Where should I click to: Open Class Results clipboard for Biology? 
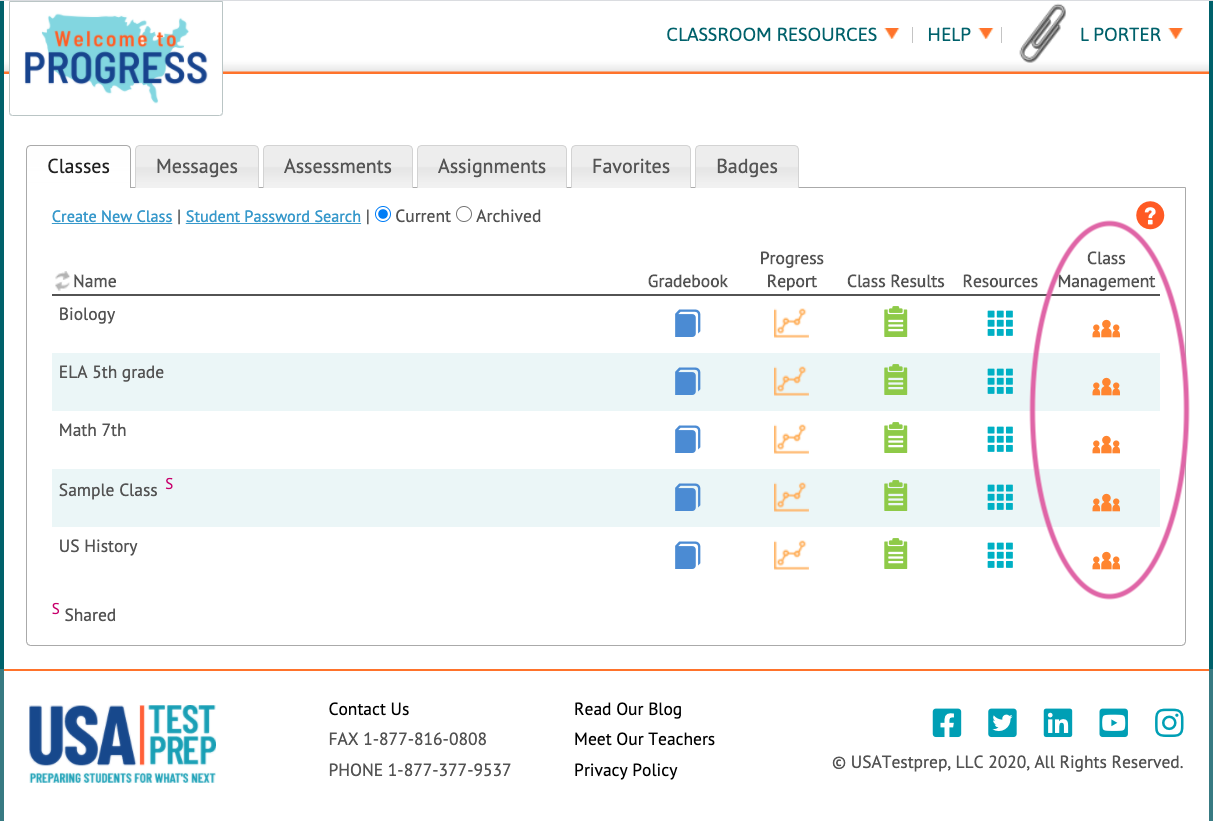tap(895, 322)
